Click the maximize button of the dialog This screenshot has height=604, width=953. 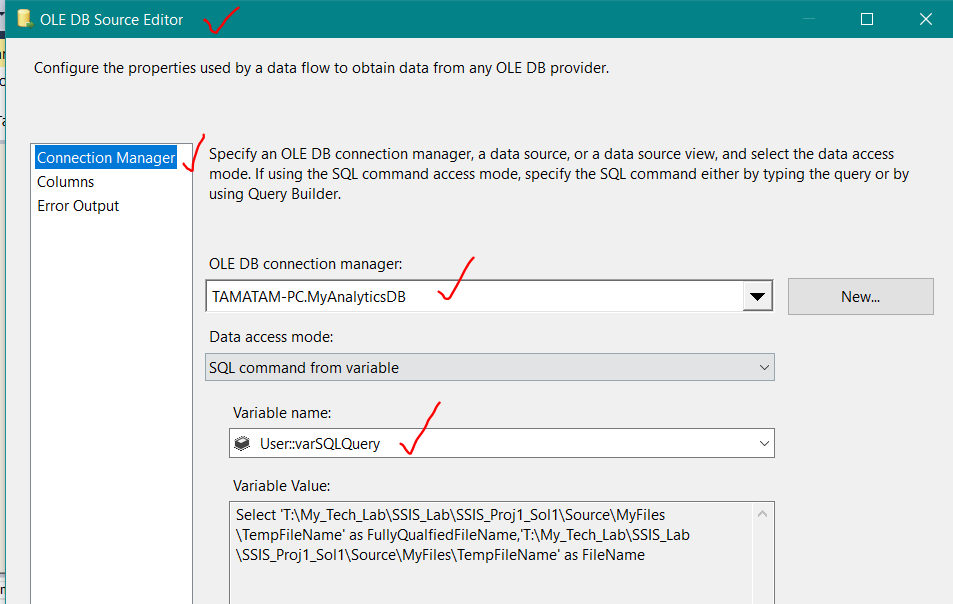(866, 18)
